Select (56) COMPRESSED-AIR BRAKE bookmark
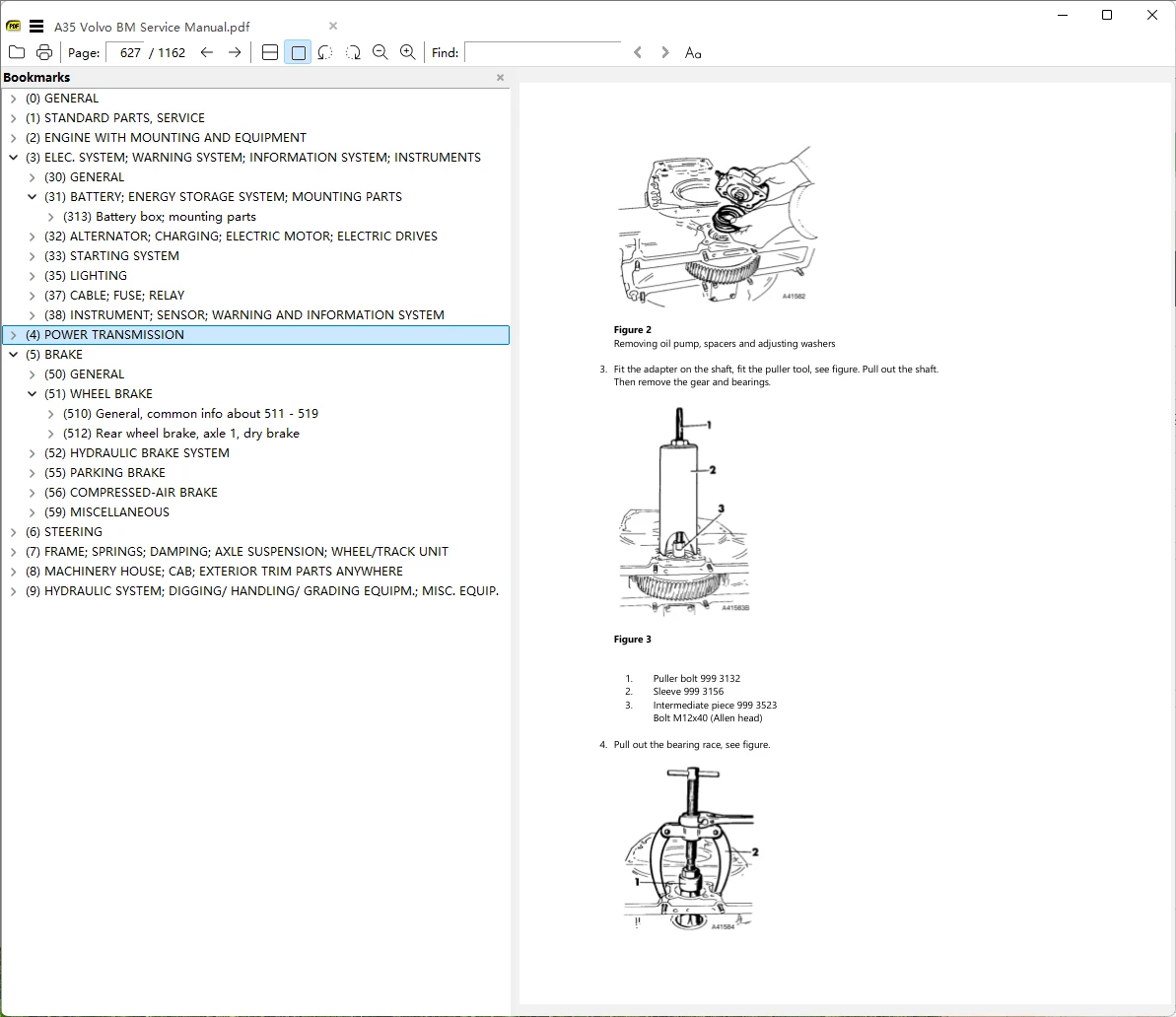The width and height of the screenshot is (1176, 1017). coord(131,493)
